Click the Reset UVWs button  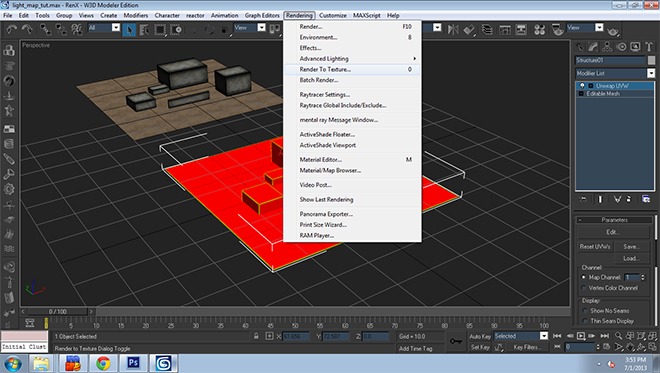[595, 247]
